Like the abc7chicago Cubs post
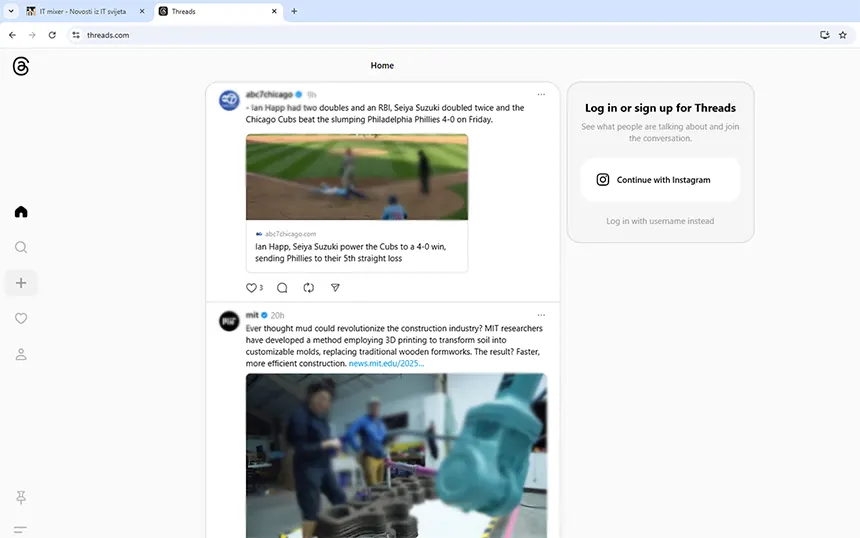 pos(251,288)
